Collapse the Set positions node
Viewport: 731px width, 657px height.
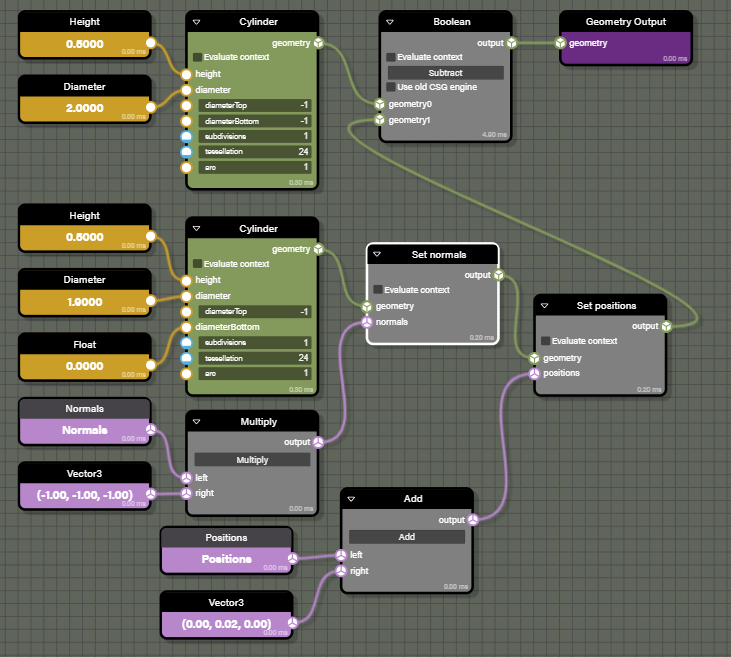click(545, 305)
